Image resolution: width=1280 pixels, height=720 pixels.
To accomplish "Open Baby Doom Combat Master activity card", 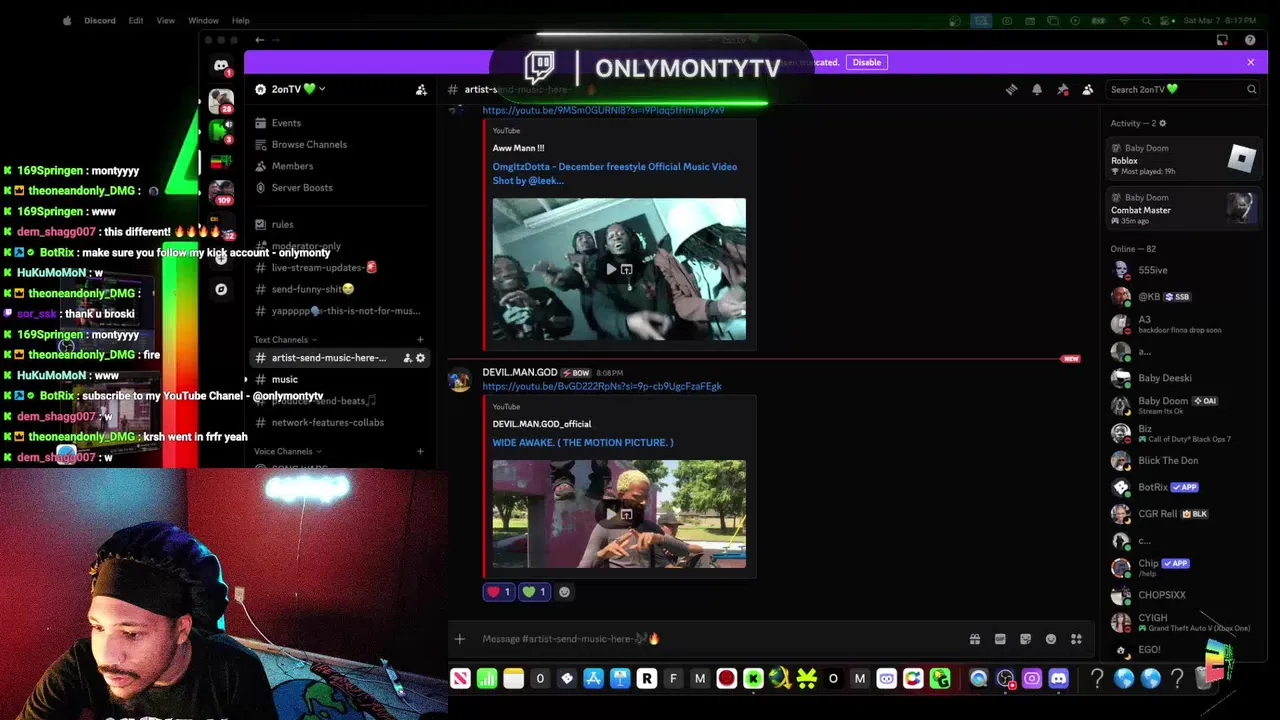I will click(x=1183, y=208).
